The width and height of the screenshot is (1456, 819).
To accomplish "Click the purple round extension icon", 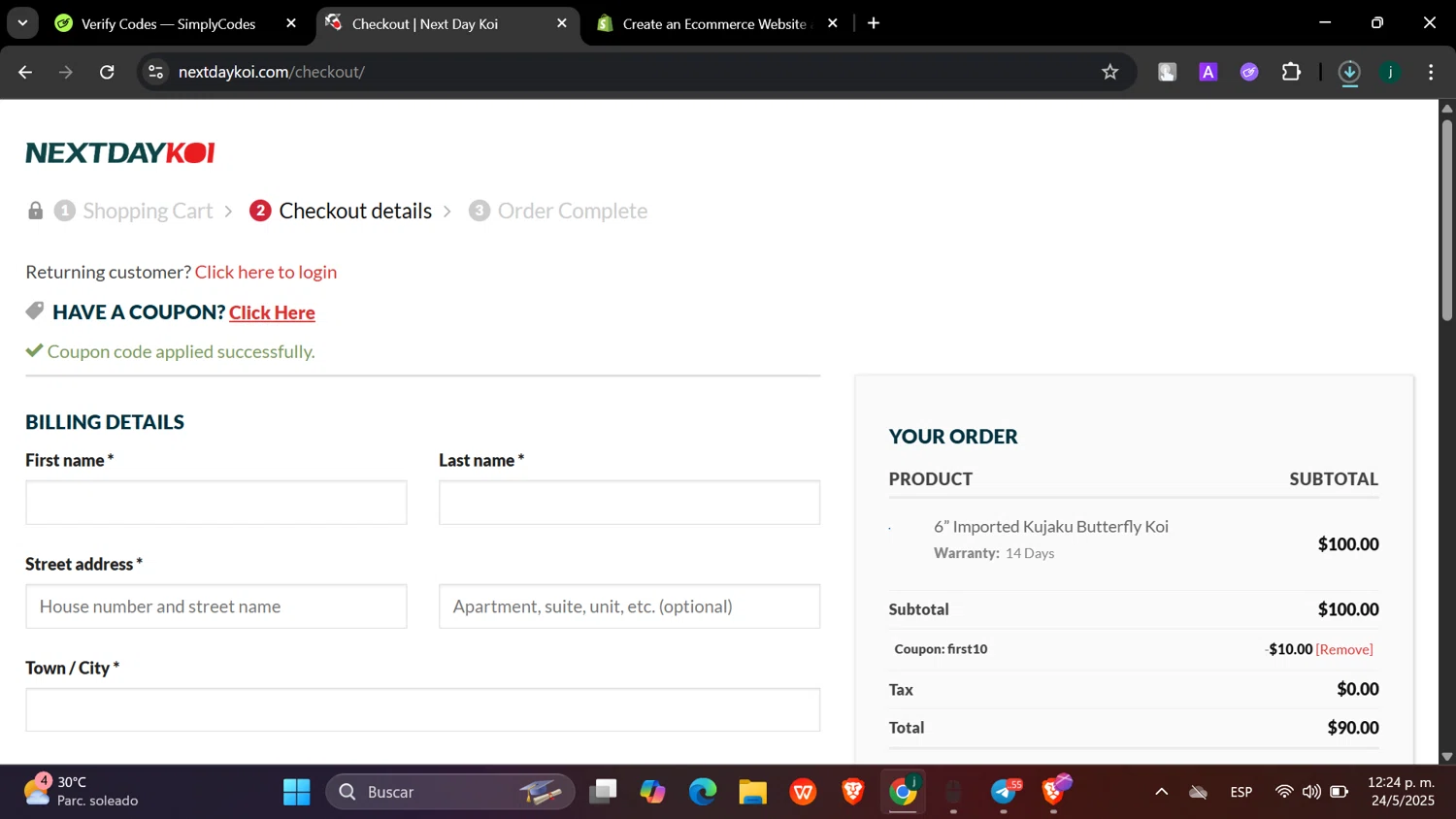I will (1249, 72).
